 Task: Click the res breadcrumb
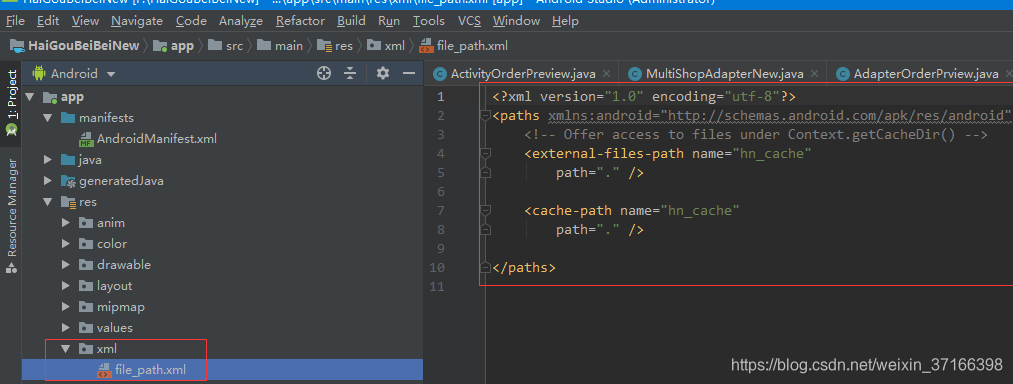tap(336, 45)
